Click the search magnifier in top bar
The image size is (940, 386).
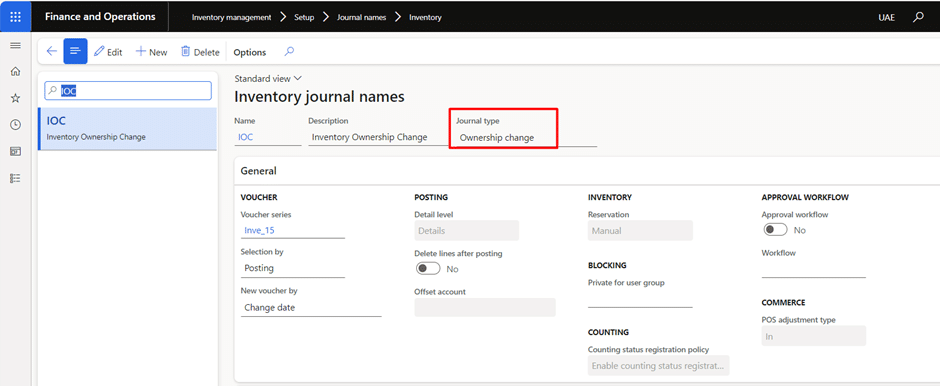[x=918, y=17]
